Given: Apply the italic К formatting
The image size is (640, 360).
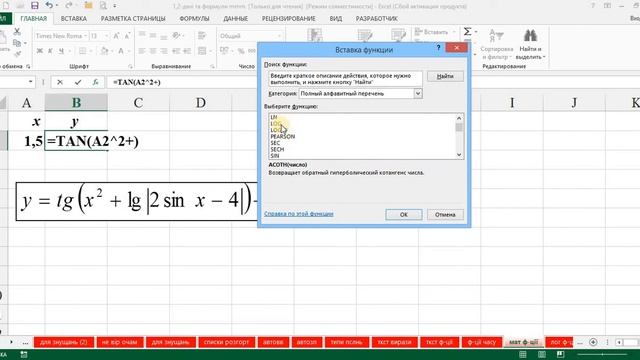Looking at the screenshot, I should click(50, 51).
